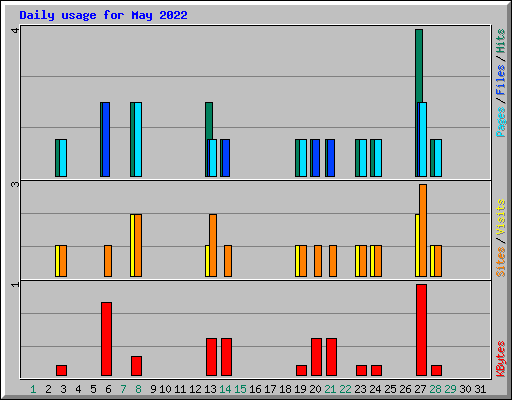Click the red KBytes bar for day 27
Screen dimensions: 512x400
(x=421, y=330)
